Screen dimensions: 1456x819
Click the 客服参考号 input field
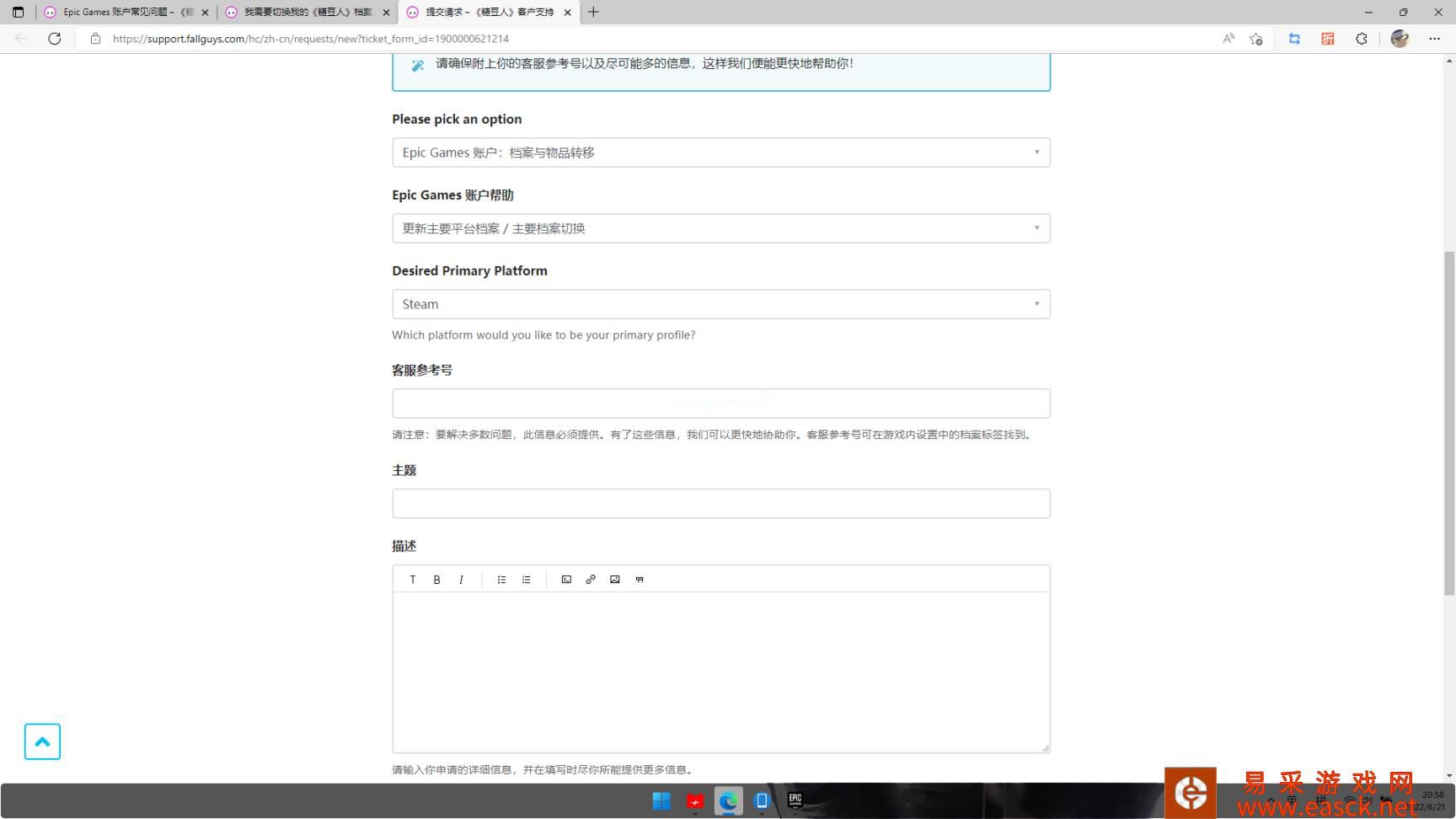(721, 404)
